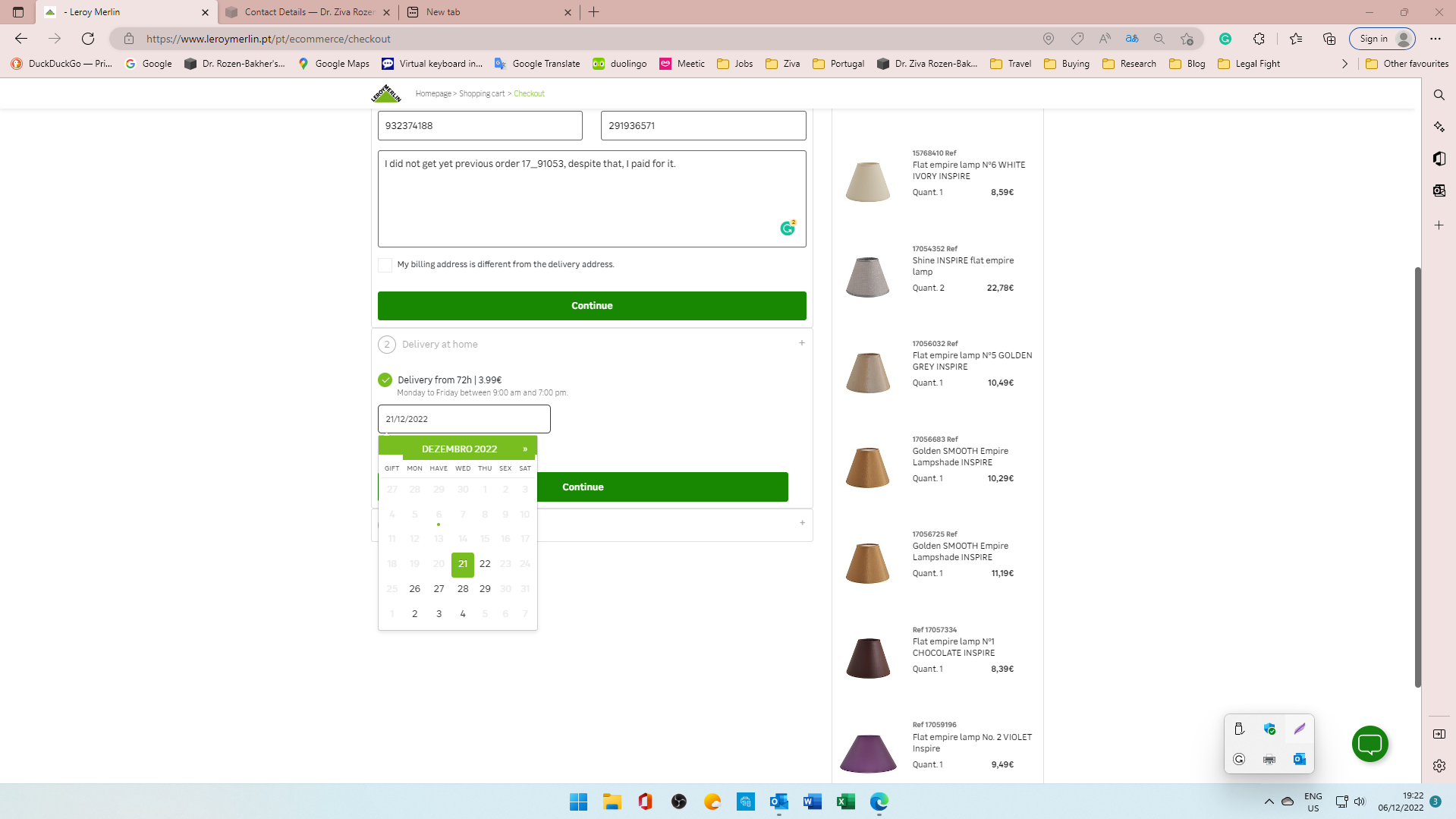Open Research bookmarks folder

pyautogui.click(x=1129, y=64)
